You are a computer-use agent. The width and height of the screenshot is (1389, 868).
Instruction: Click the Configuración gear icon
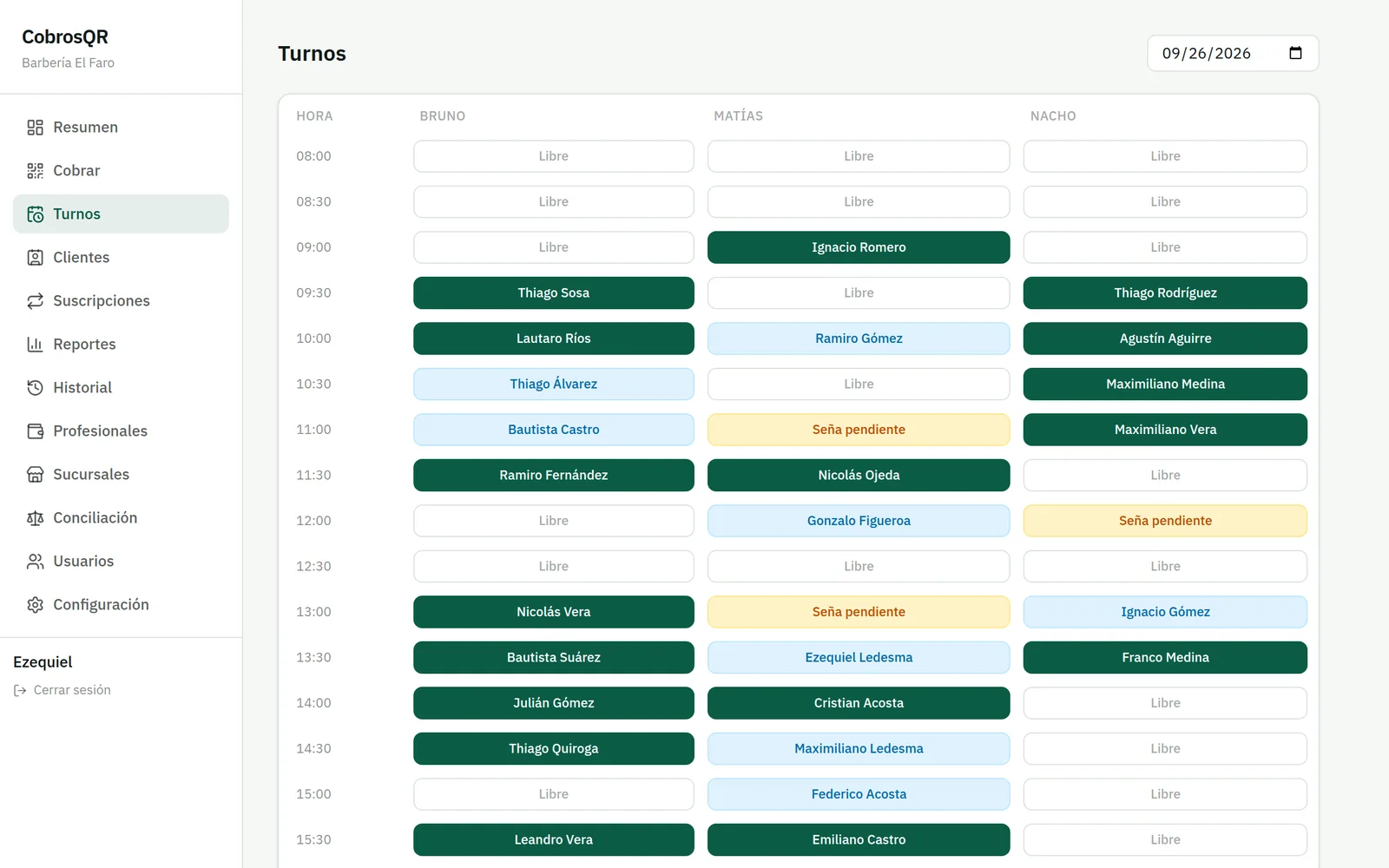pos(35,605)
